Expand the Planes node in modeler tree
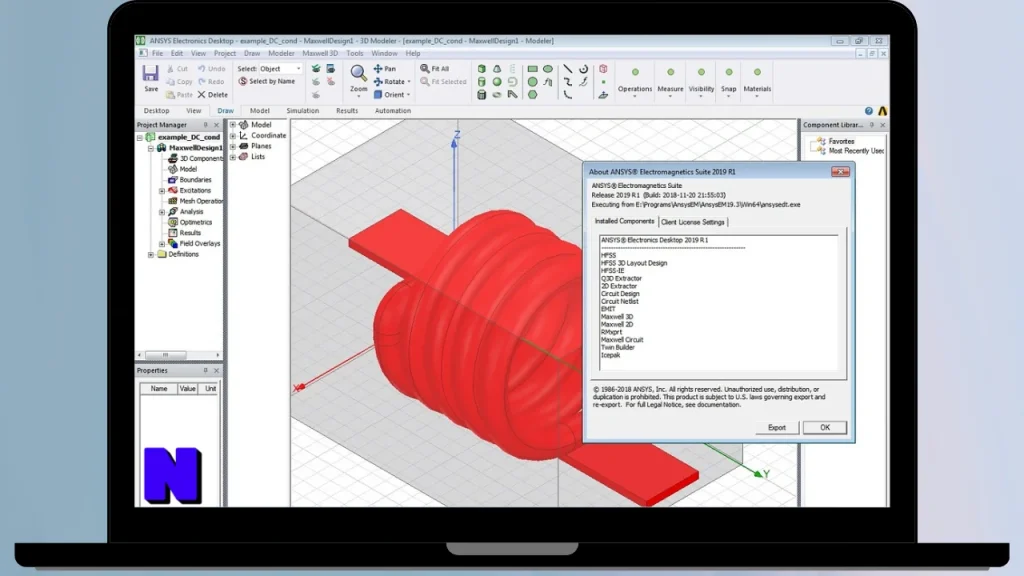Viewport: 1024px width, 576px height. (x=233, y=146)
